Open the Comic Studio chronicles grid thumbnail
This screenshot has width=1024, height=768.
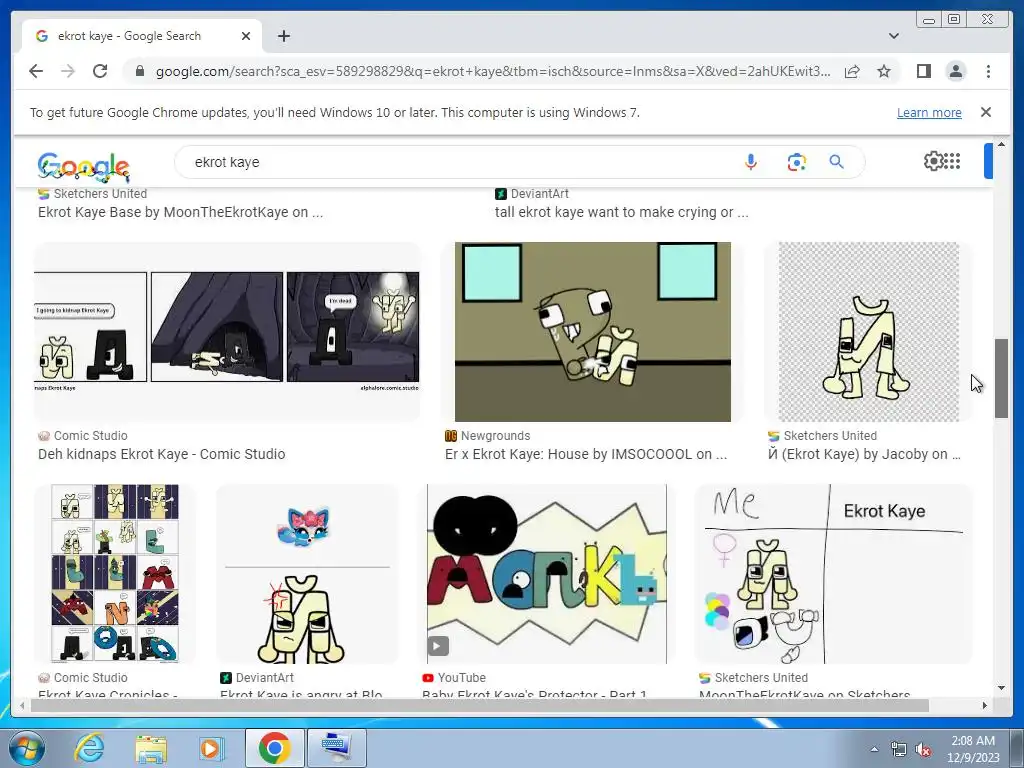coord(115,573)
